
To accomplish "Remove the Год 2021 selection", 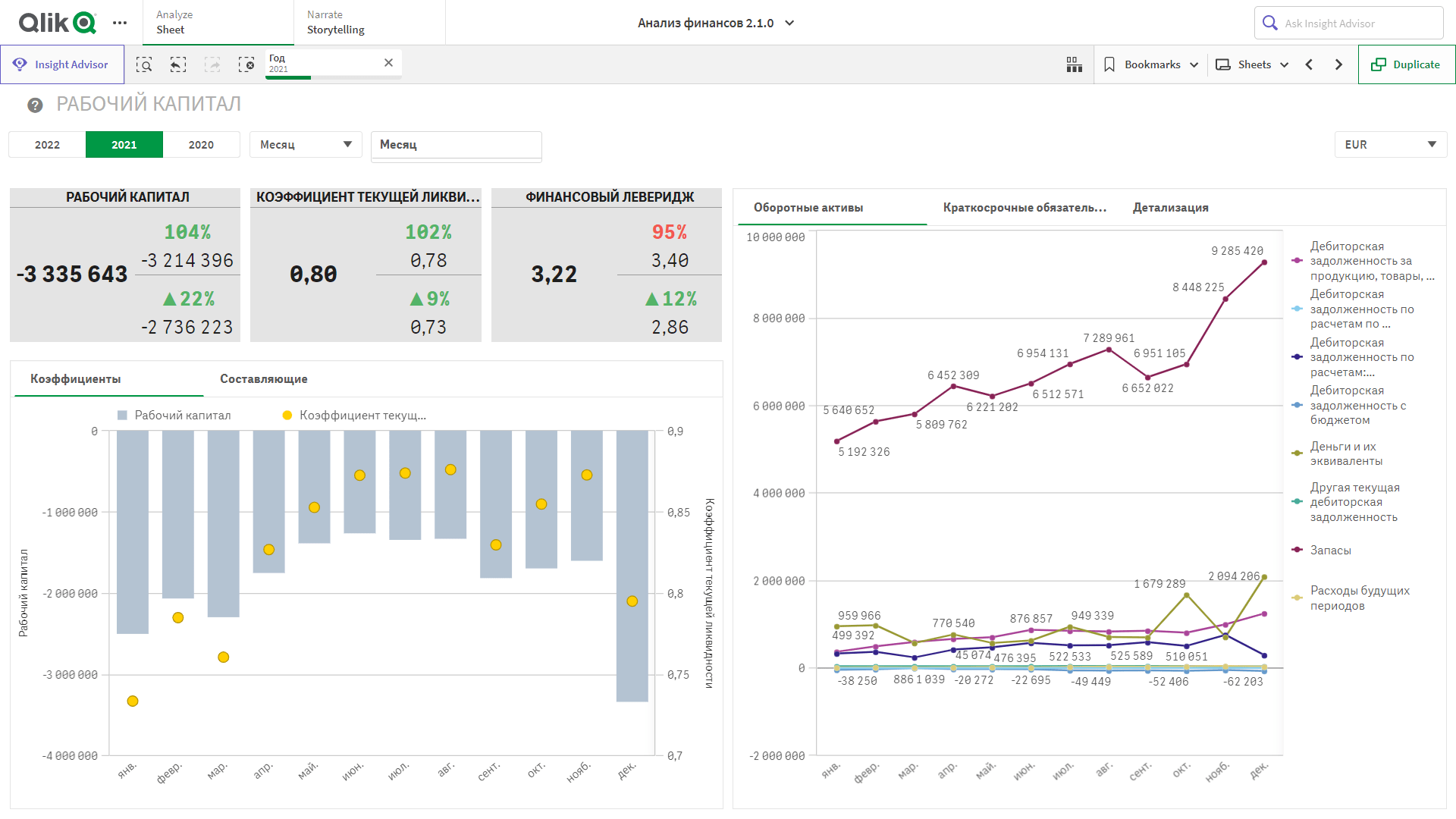I will coord(388,63).
